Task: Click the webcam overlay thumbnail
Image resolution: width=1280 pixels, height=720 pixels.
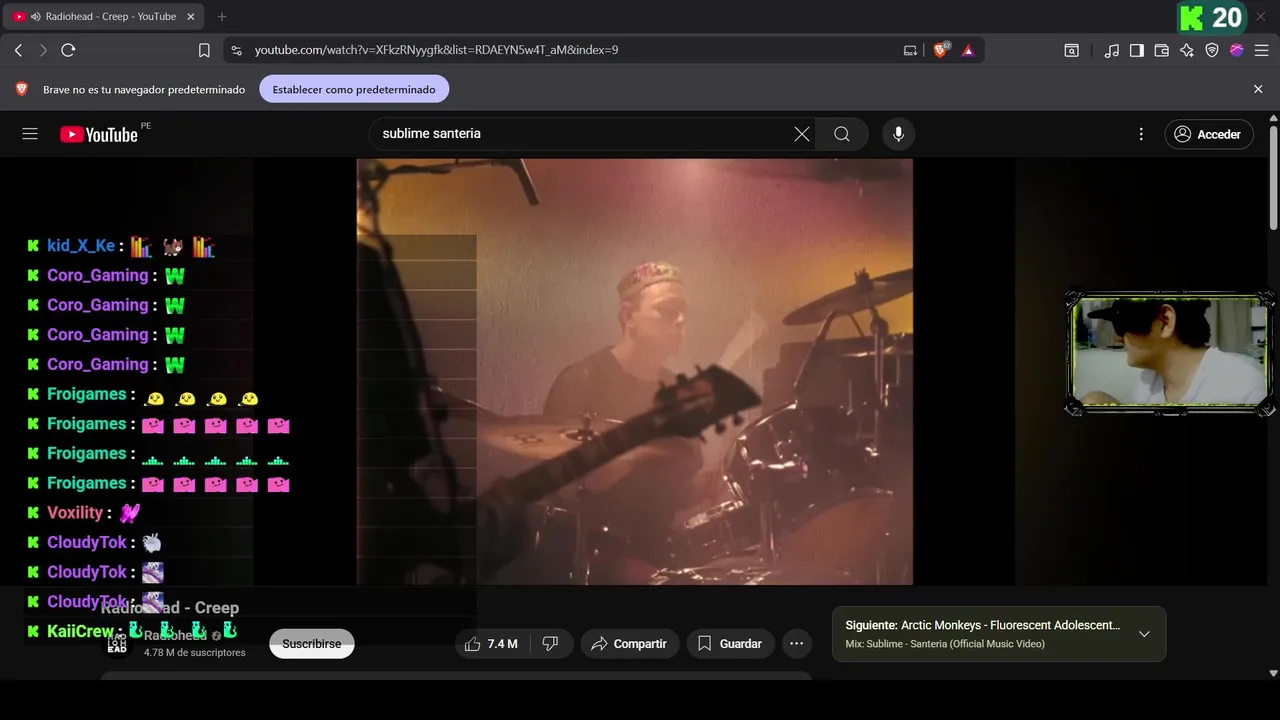Action: pyautogui.click(x=1169, y=353)
